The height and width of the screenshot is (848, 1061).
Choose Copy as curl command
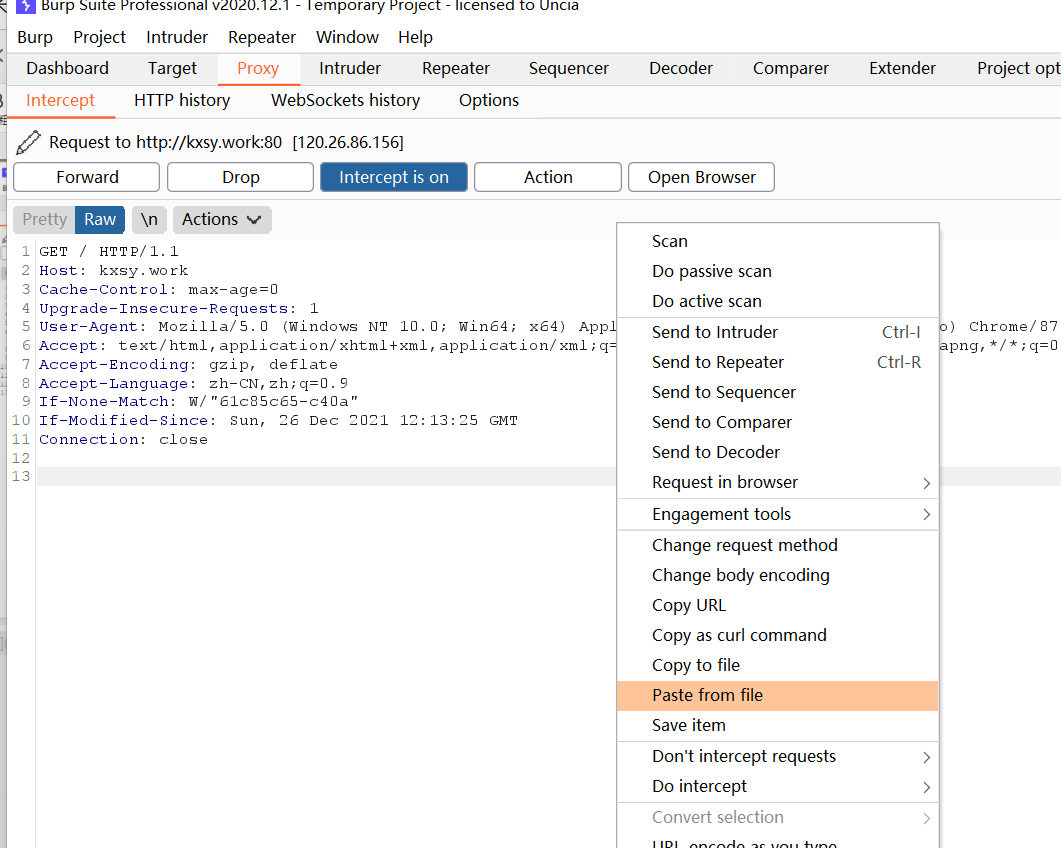click(x=777, y=635)
